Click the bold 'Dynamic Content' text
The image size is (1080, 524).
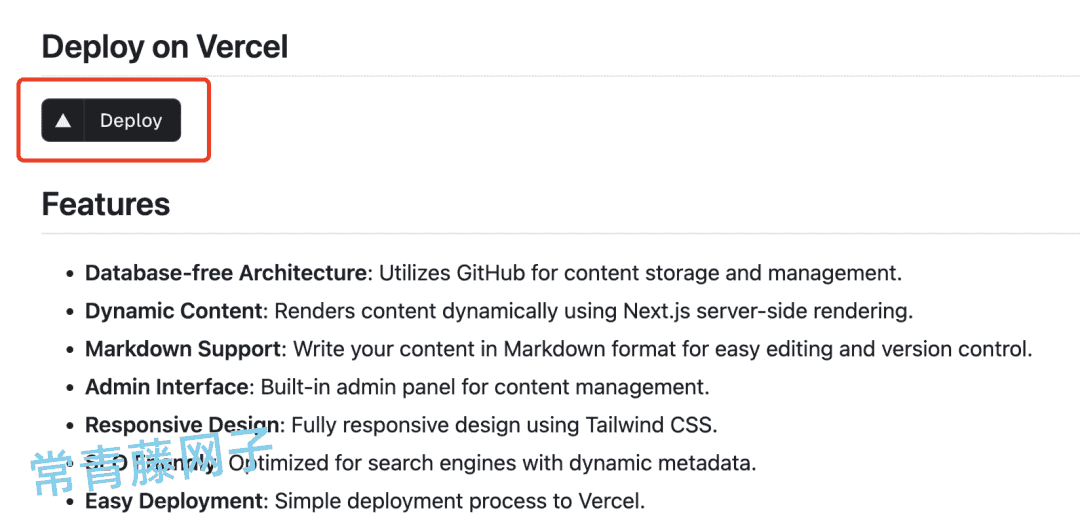(174, 311)
